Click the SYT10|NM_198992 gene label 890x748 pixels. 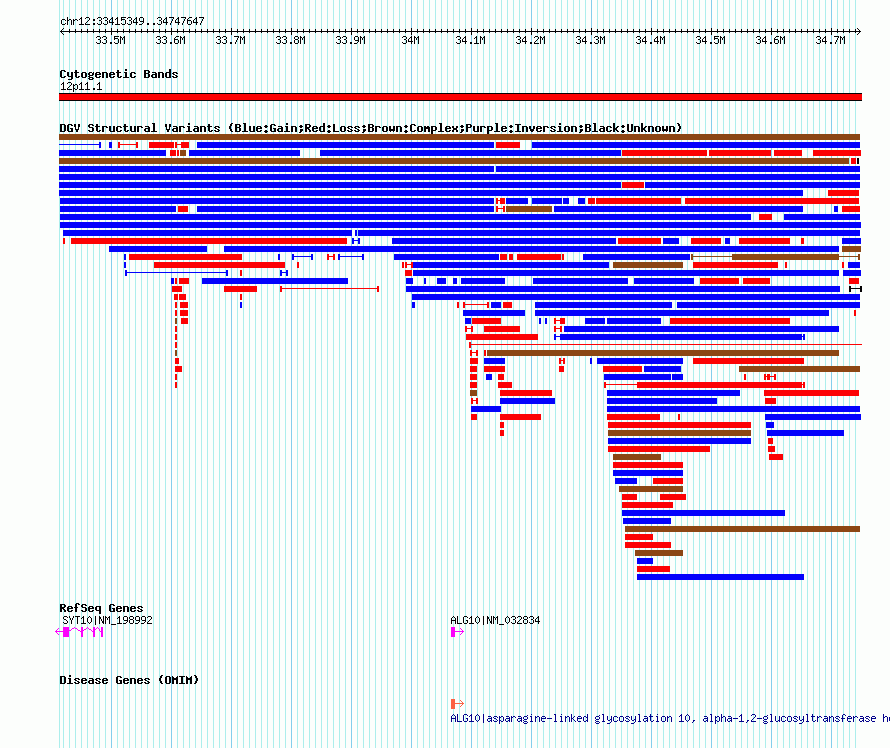(107, 620)
